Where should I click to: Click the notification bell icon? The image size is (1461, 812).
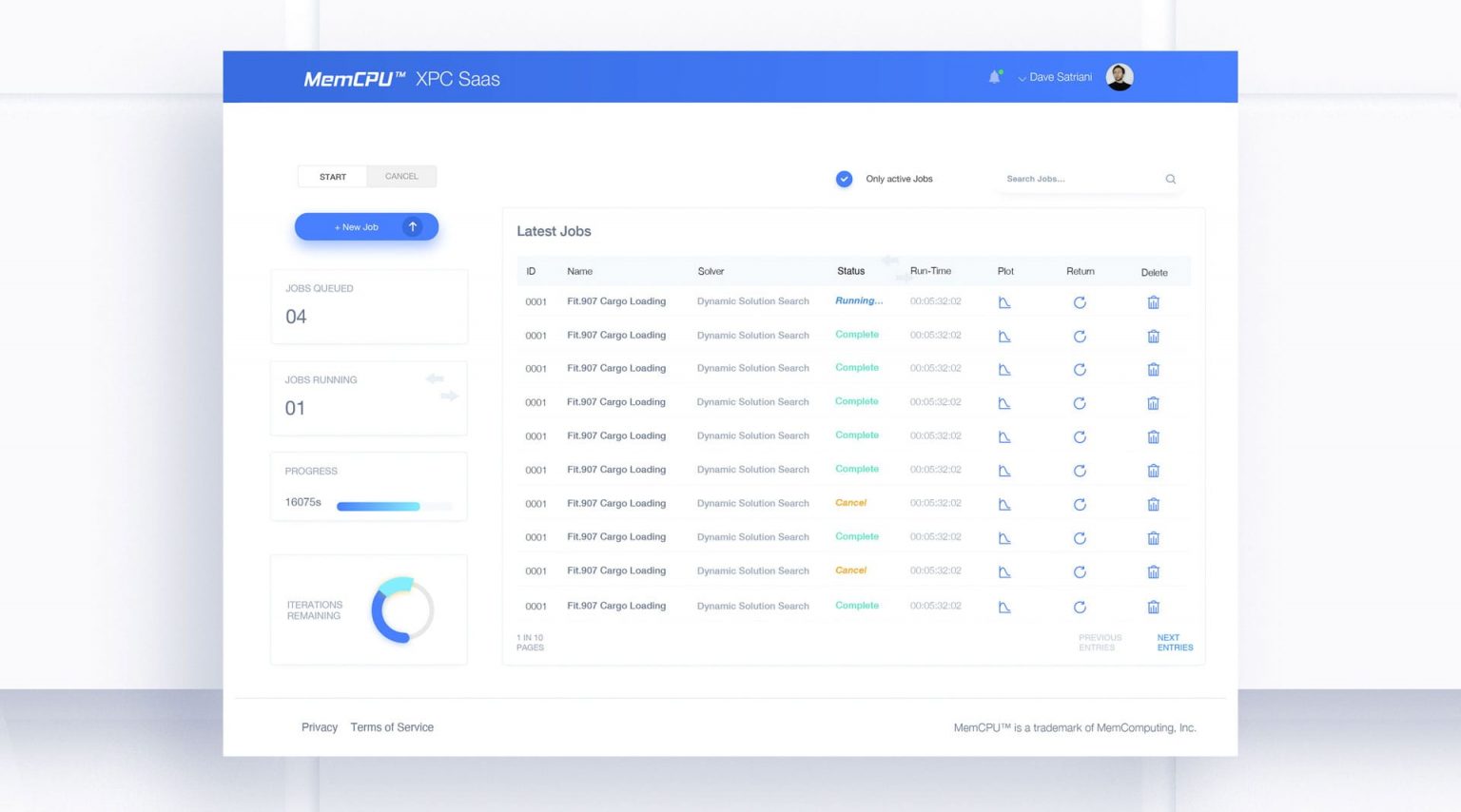coord(994,77)
